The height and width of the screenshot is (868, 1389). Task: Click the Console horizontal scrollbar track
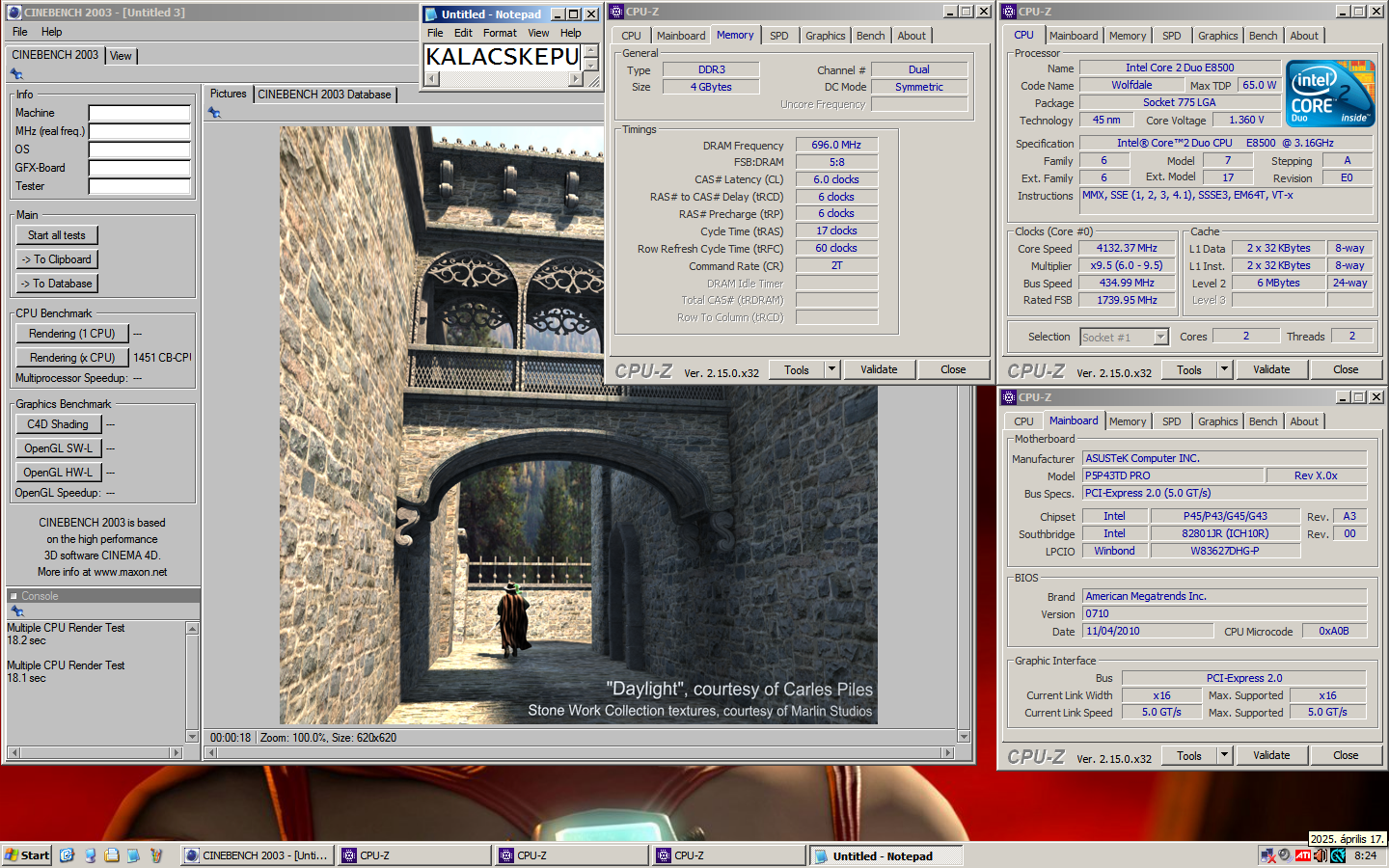pos(95,752)
